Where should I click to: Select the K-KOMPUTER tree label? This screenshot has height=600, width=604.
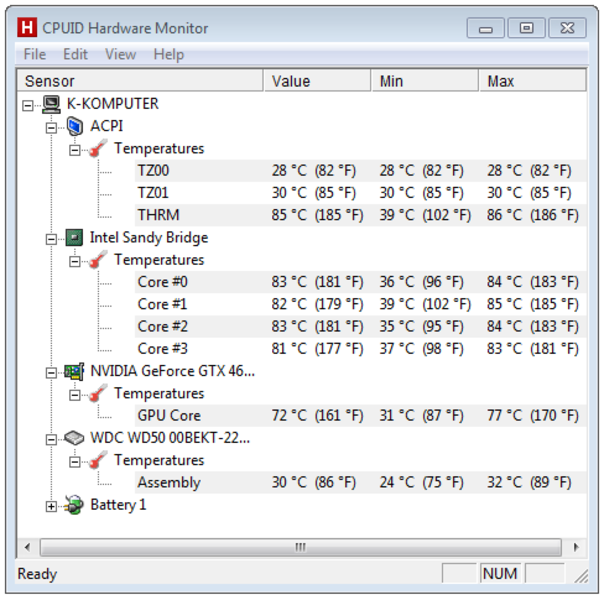pos(112,104)
